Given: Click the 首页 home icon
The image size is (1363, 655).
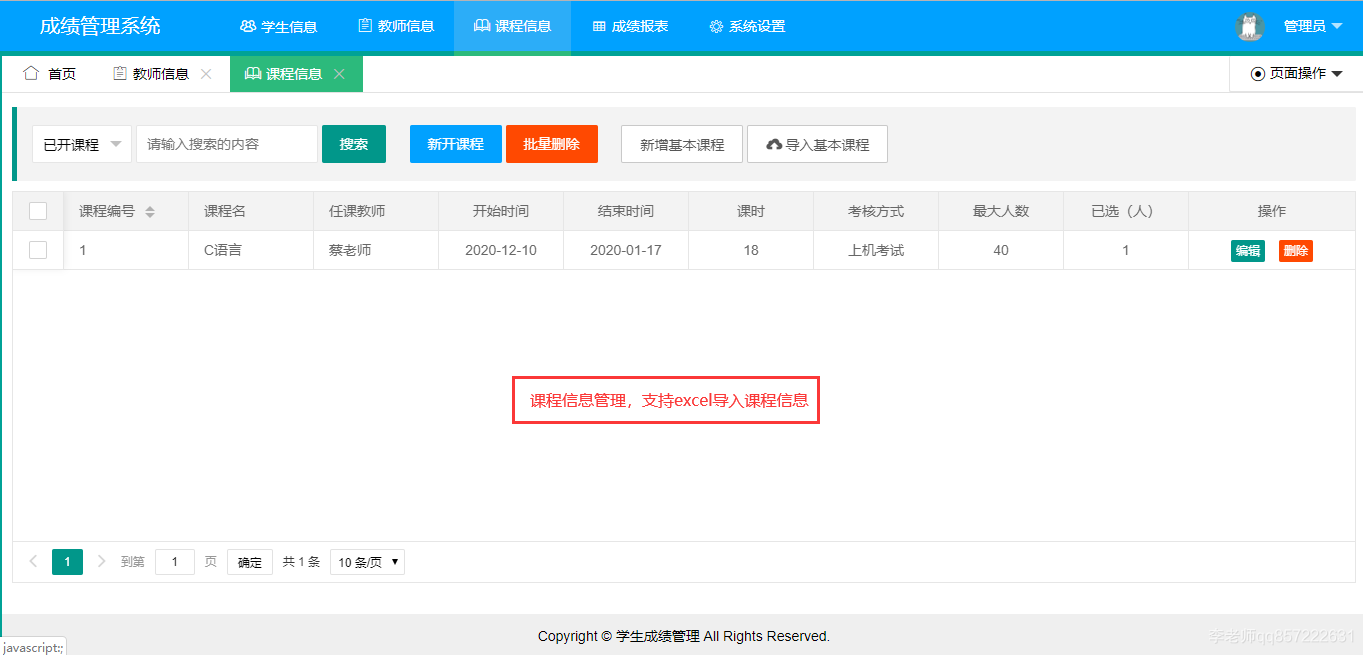Looking at the screenshot, I should click(x=32, y=73).
